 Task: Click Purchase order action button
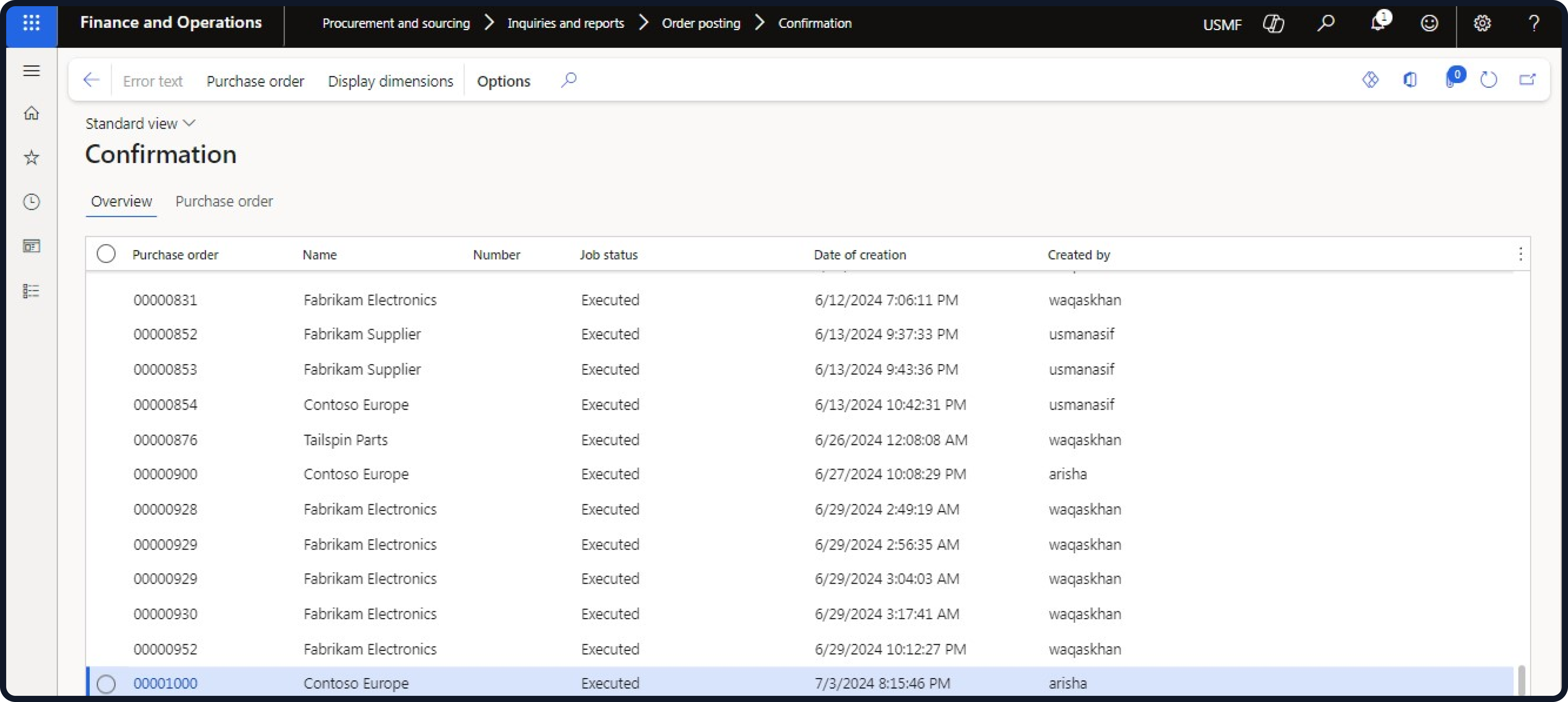pos(254,81)
